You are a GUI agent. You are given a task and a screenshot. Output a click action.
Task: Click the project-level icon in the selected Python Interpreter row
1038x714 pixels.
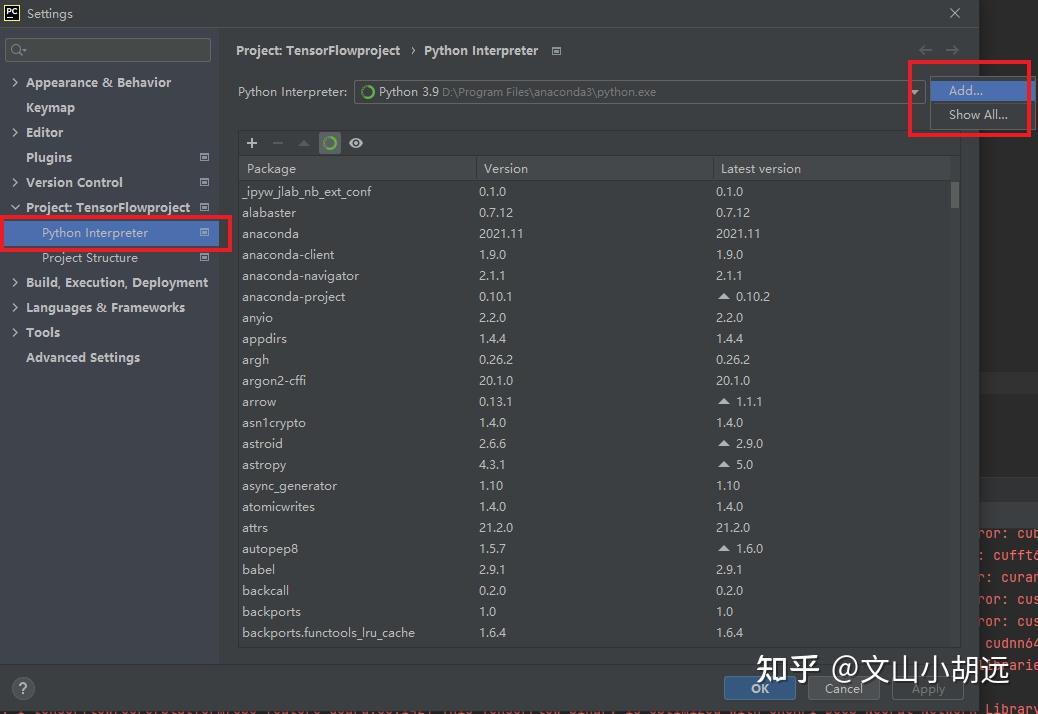[205, 232]
